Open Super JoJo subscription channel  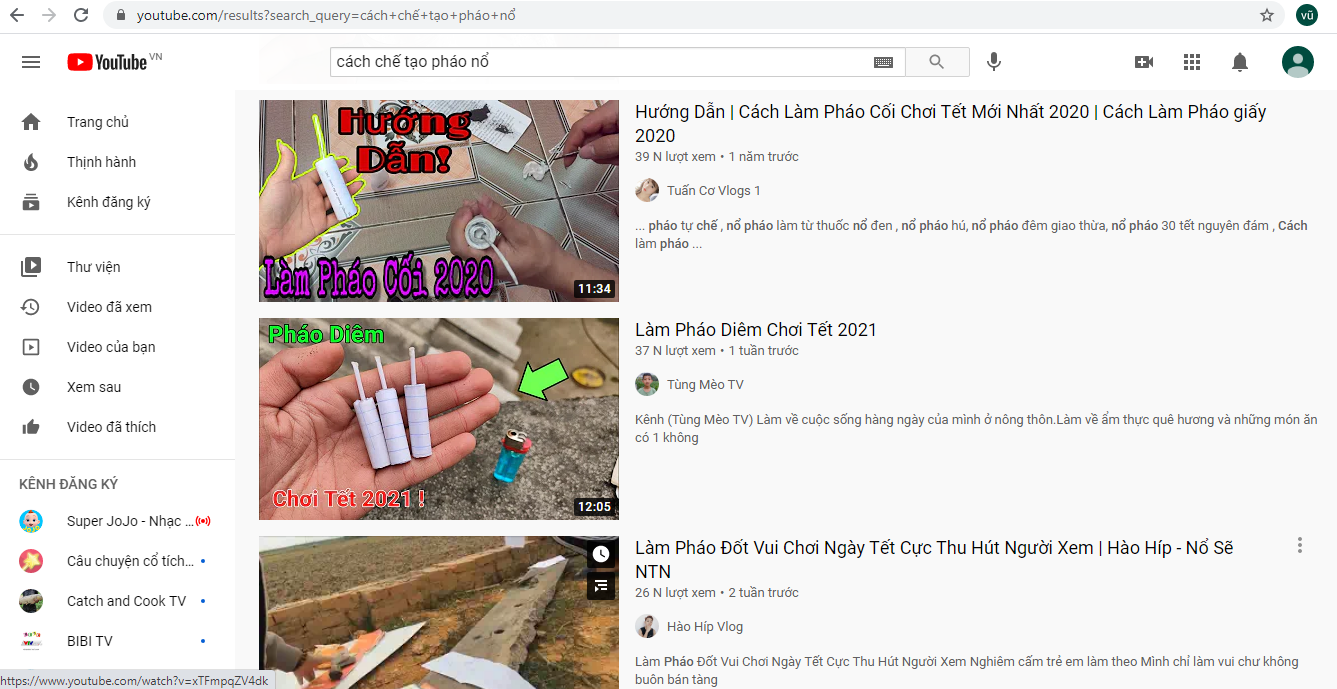tap(118, 521)
